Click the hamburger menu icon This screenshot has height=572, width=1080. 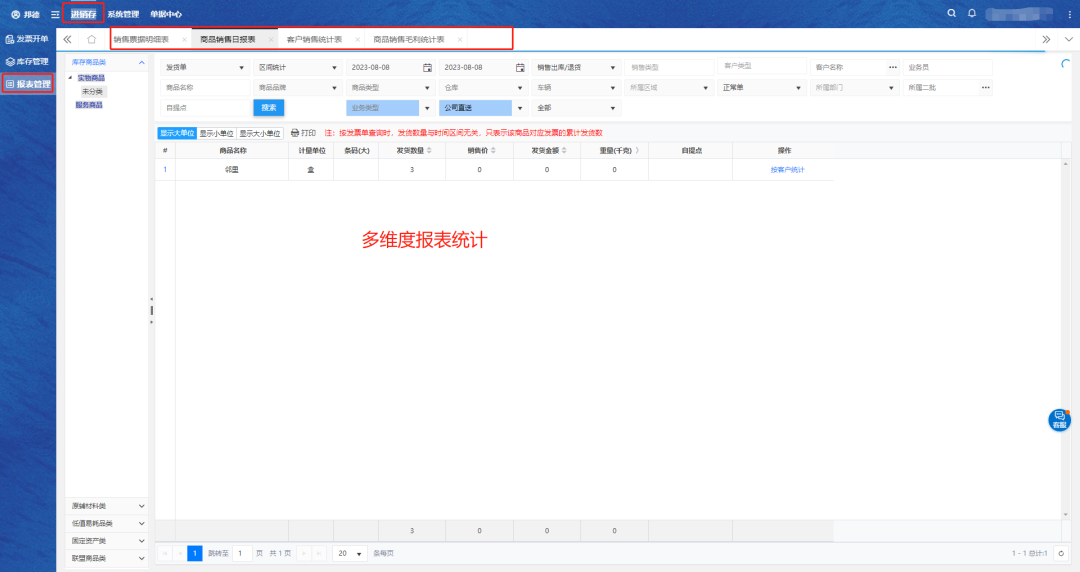tap(55, 14)
